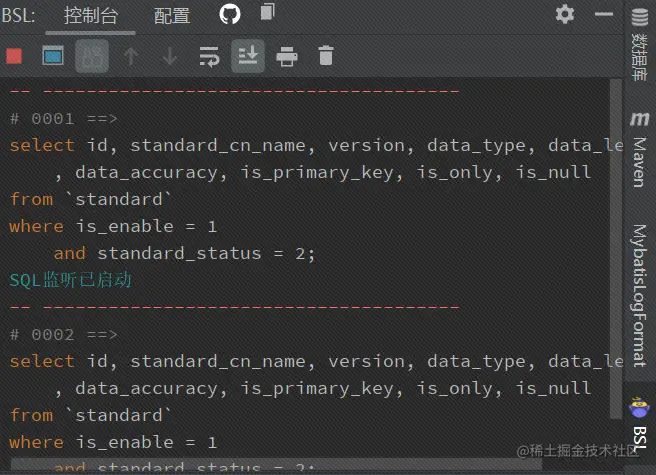The image size is (656, 475).
Task: Open the Maven side panel
Action: [639, 152]
